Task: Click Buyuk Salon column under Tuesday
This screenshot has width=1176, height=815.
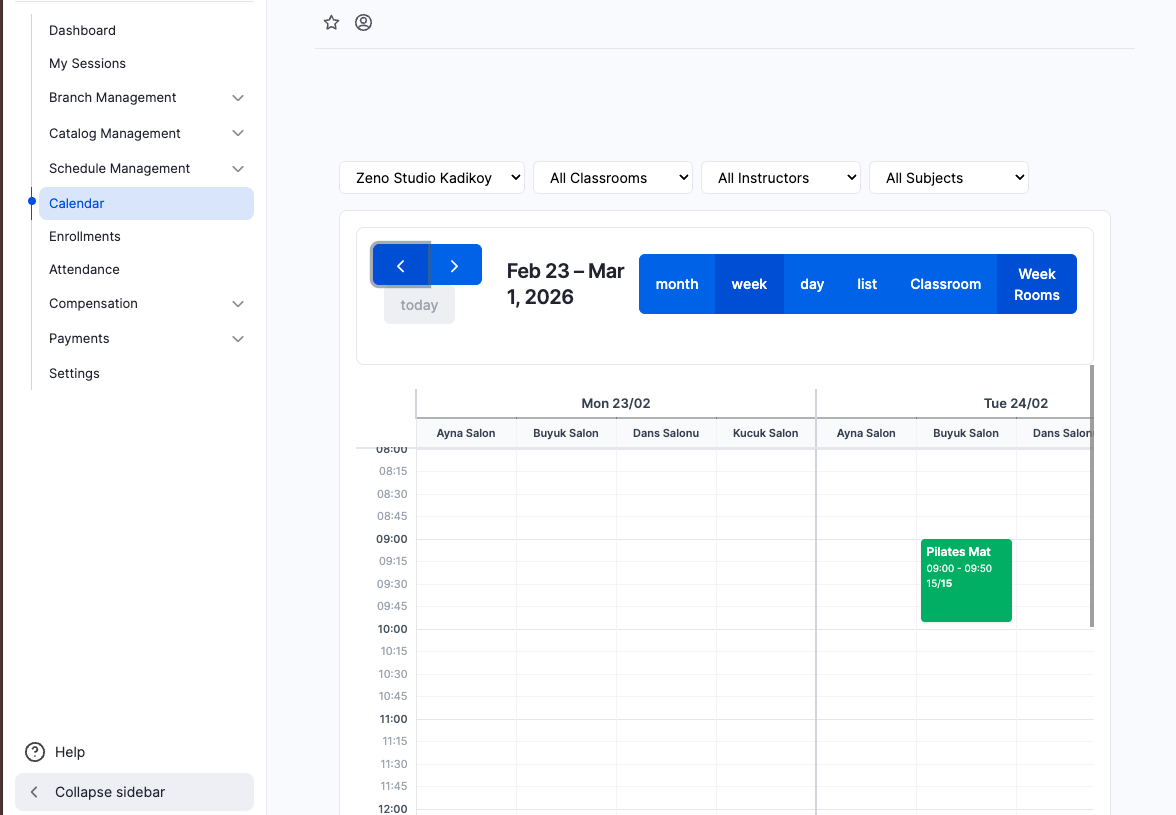Action: (x=966, y=433)
